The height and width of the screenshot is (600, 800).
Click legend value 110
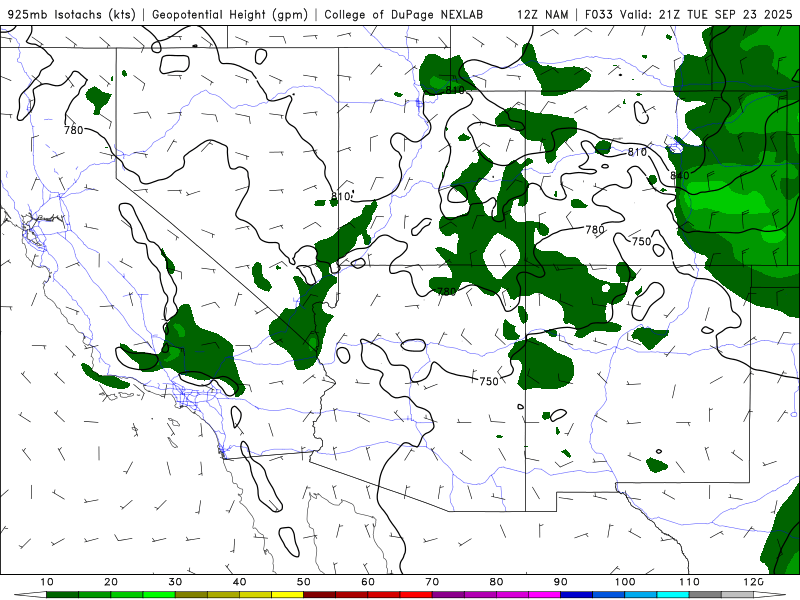point(689,582)
